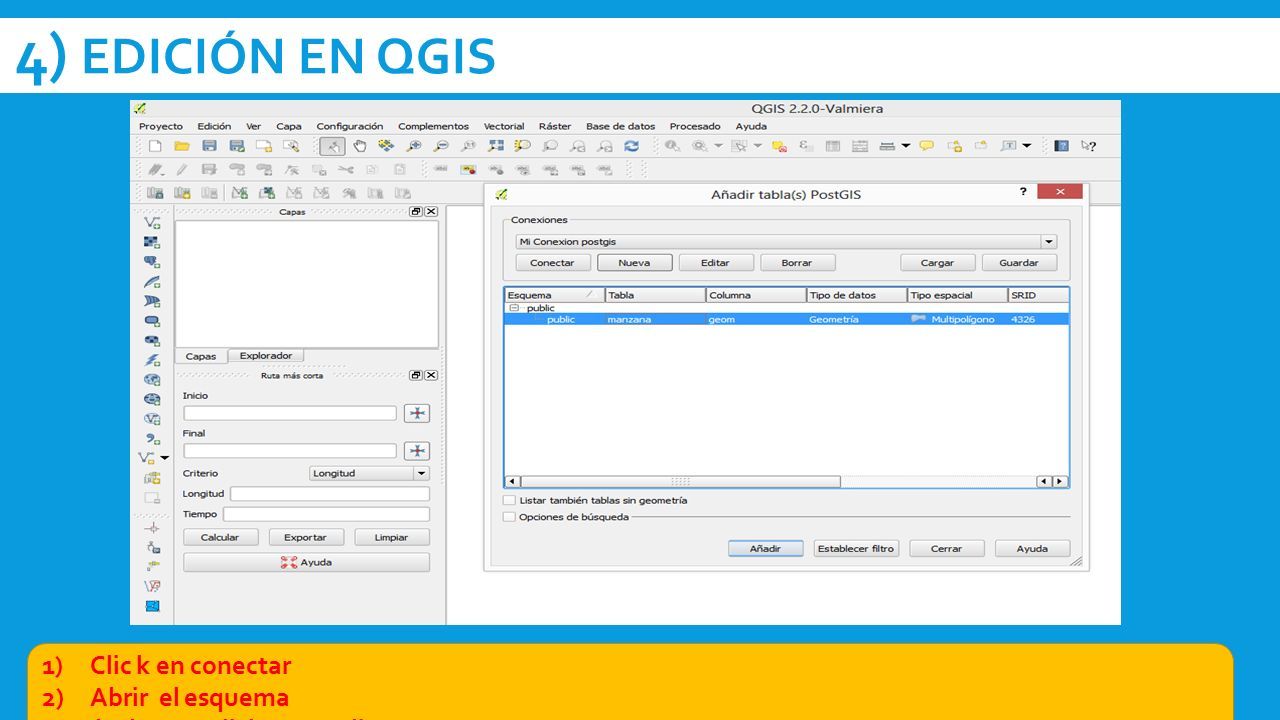Click the Refresh map icon
This screenshot has height=720, width=1280.
coord(631,146)
